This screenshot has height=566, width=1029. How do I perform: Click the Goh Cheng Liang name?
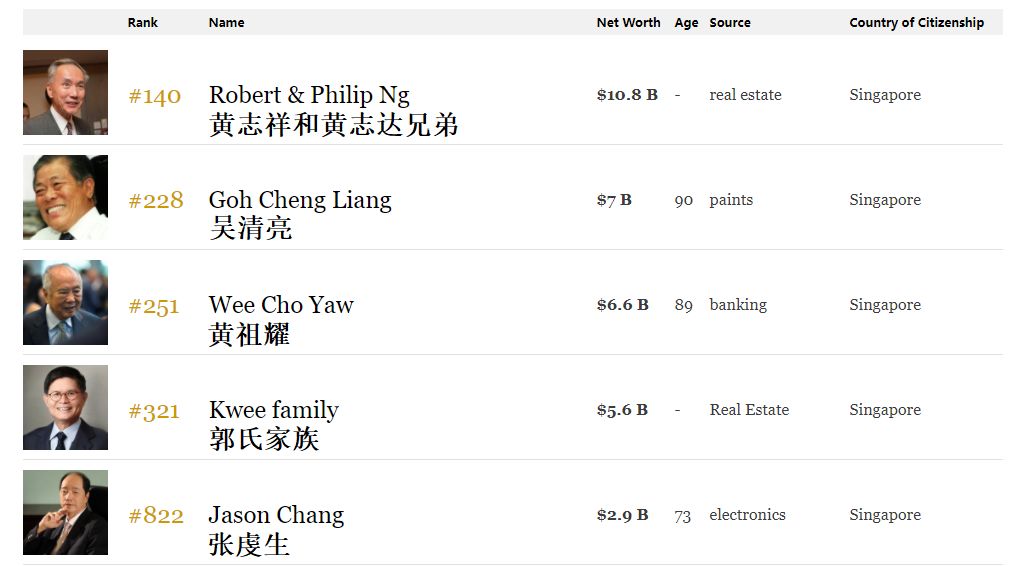pyautogui.click(x=300, y=200)
